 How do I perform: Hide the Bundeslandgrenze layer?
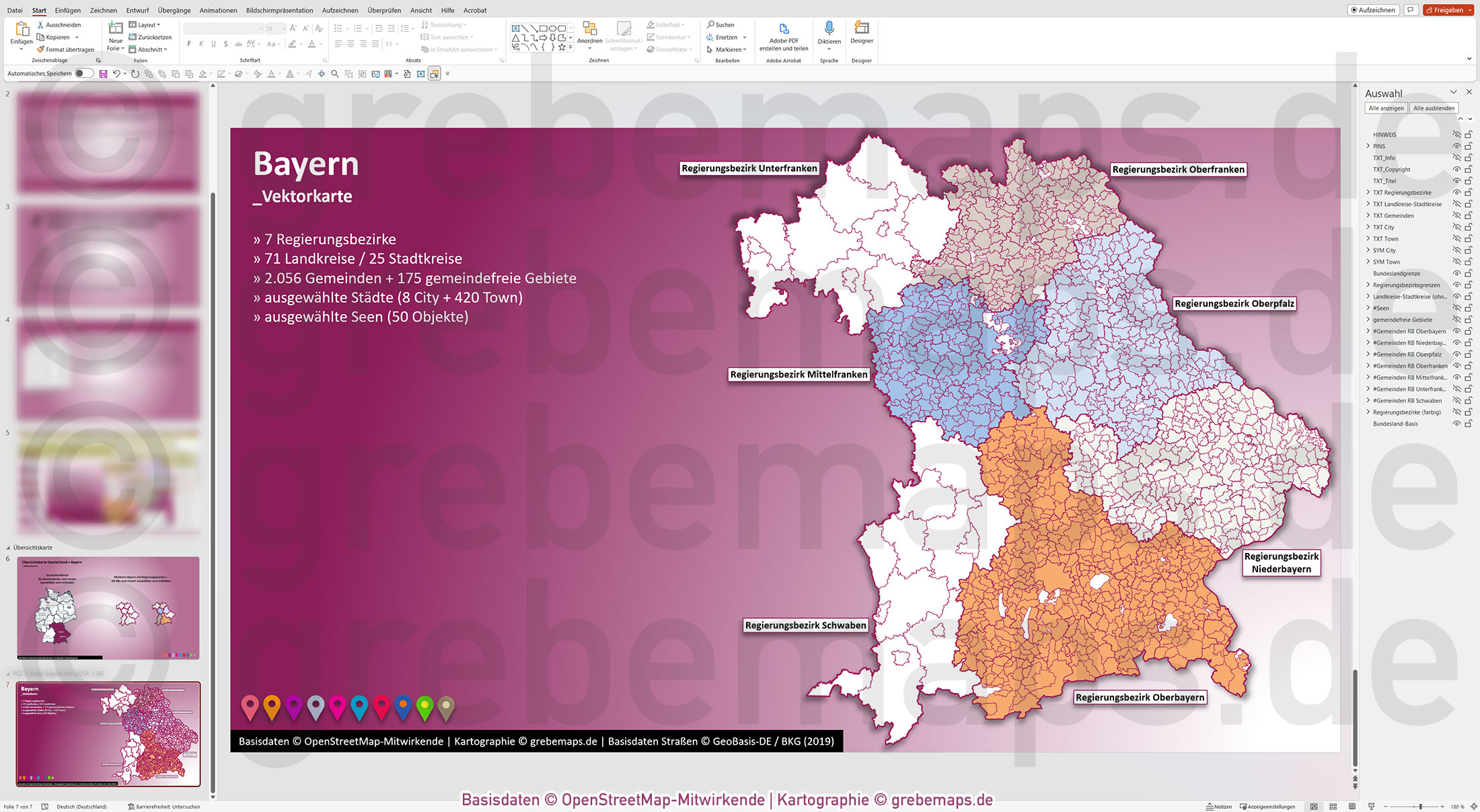(1457, 273)
